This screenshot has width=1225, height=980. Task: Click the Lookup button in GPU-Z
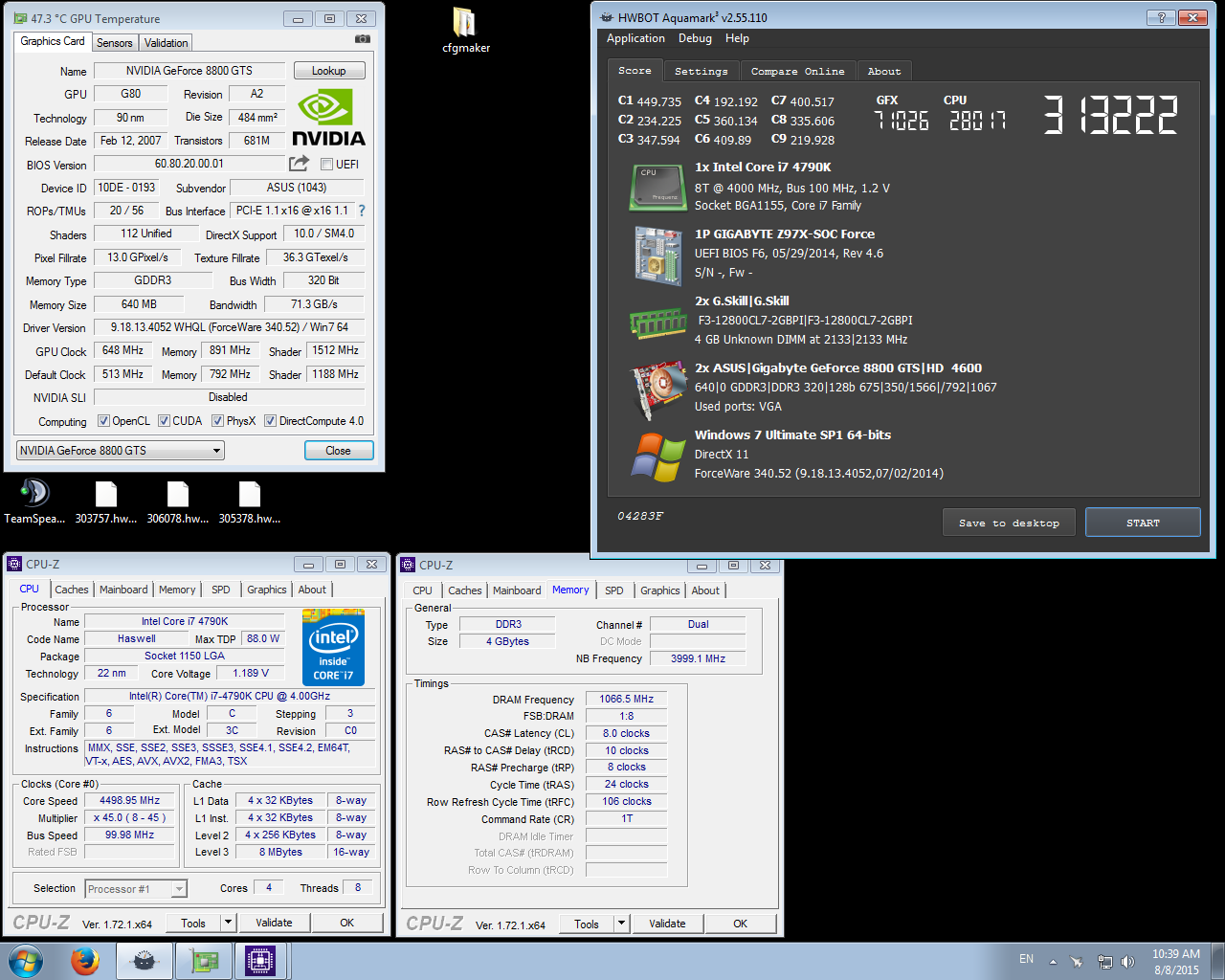tap(328, 71)
